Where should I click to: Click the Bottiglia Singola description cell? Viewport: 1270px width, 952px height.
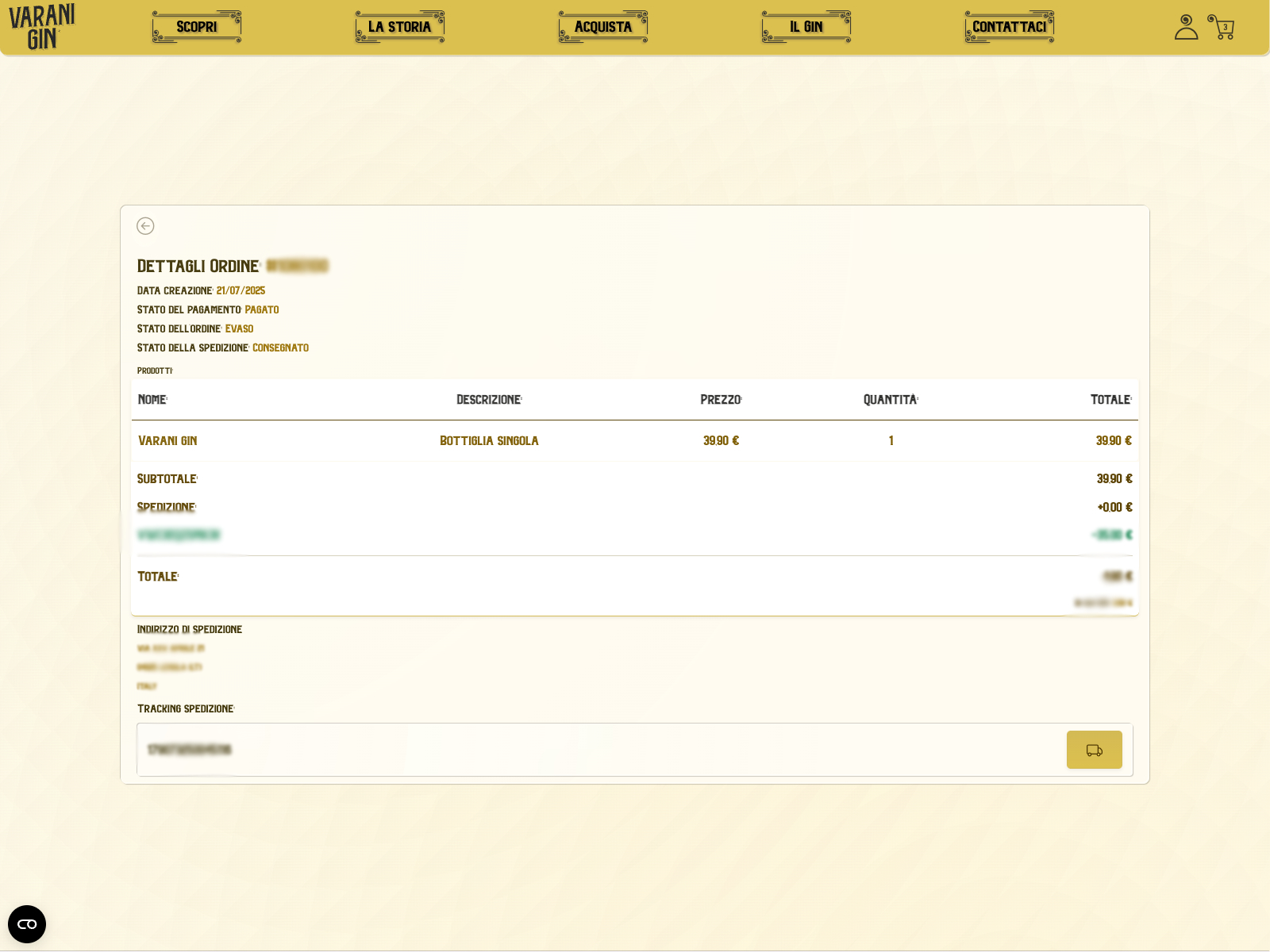(x=489, y=441)
